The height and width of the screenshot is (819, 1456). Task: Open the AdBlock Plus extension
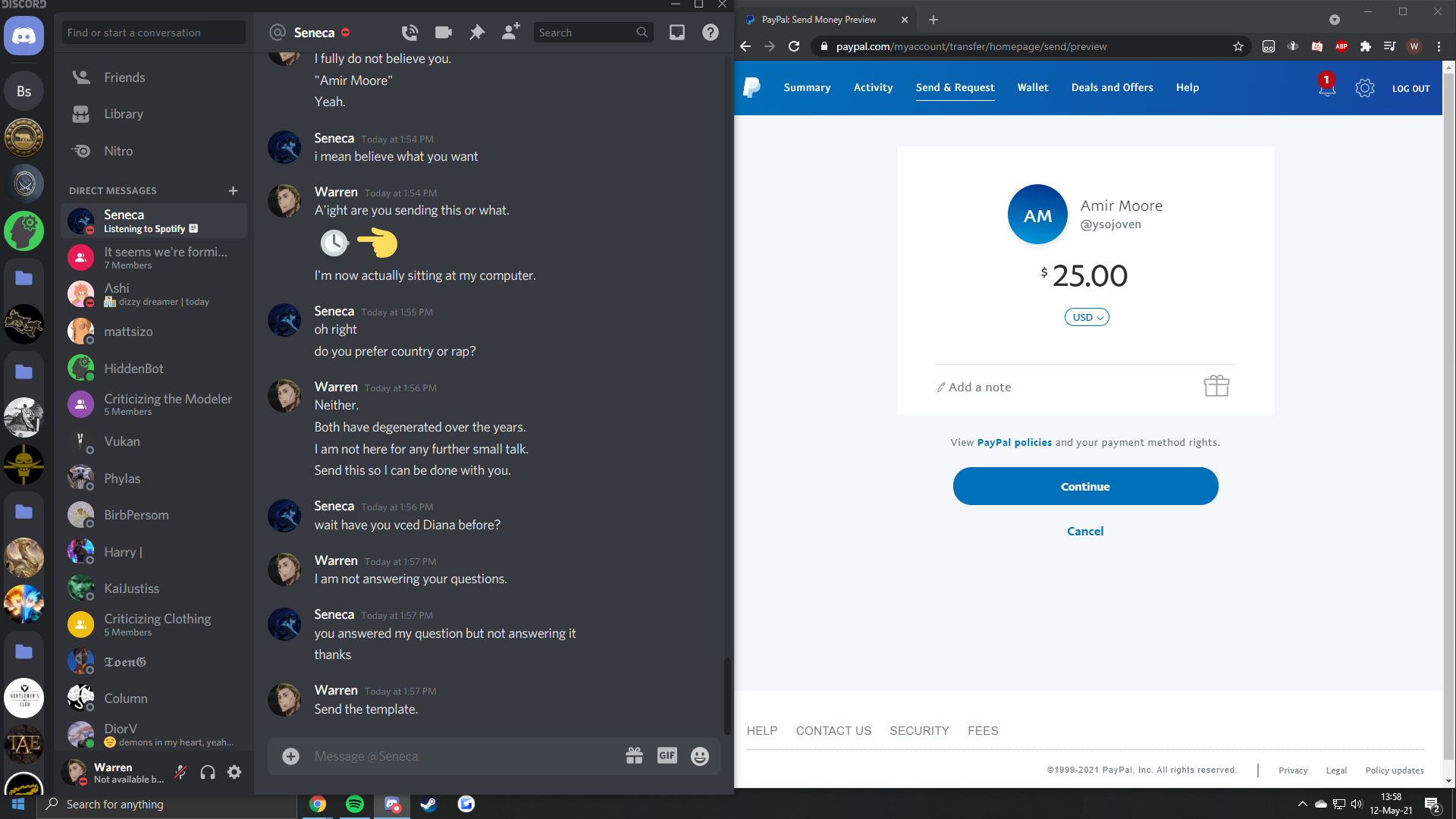(x=1341, y=46)
